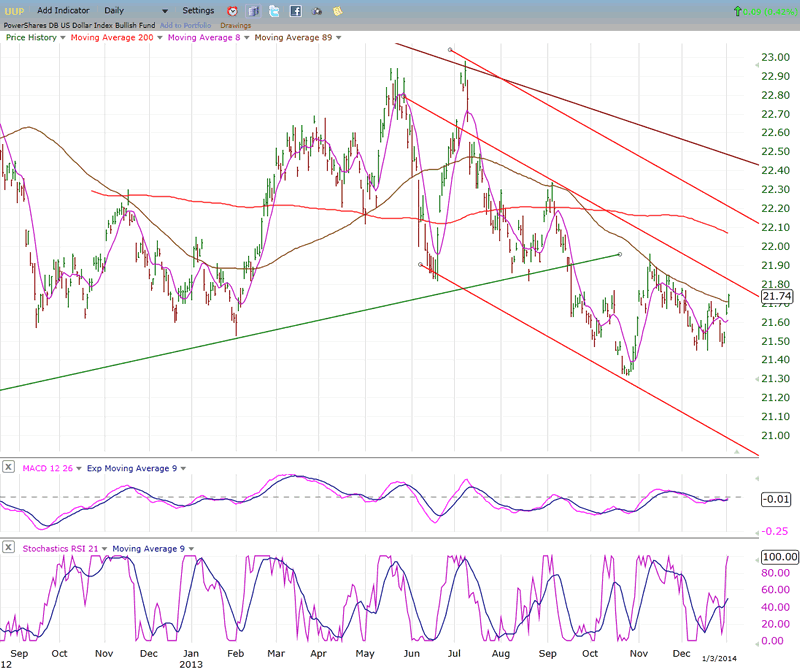Image resolution: width=800 pixels, height=669 pixels.
Task: Click the camera snapshot icon
Action: 317,11
